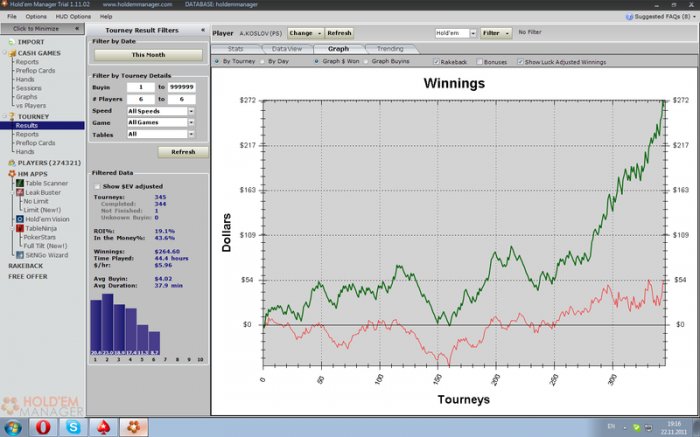The height and width of the screenshot is (437, 700).
Task: Click Refresh under tourney filters
Action: coord(183,152)
